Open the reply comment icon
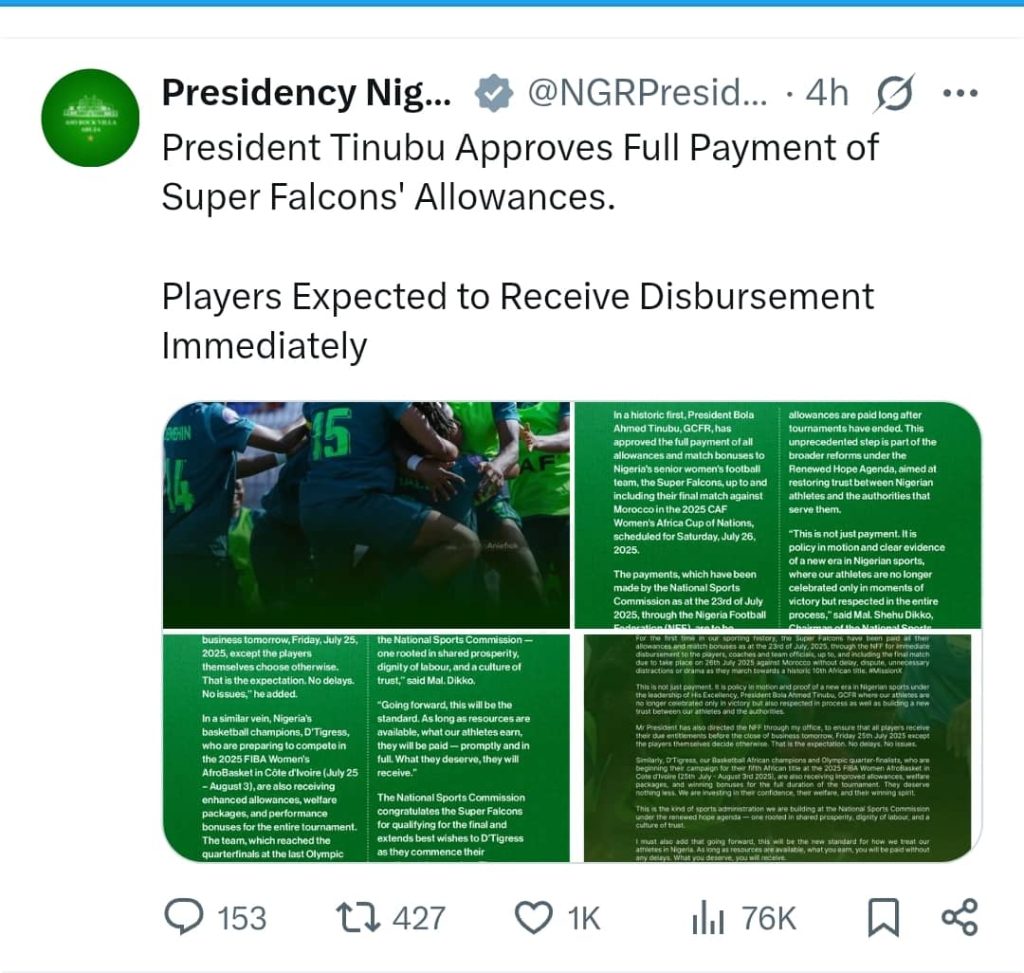Viewport: 1024px width, 973px height. click(184, 916)
